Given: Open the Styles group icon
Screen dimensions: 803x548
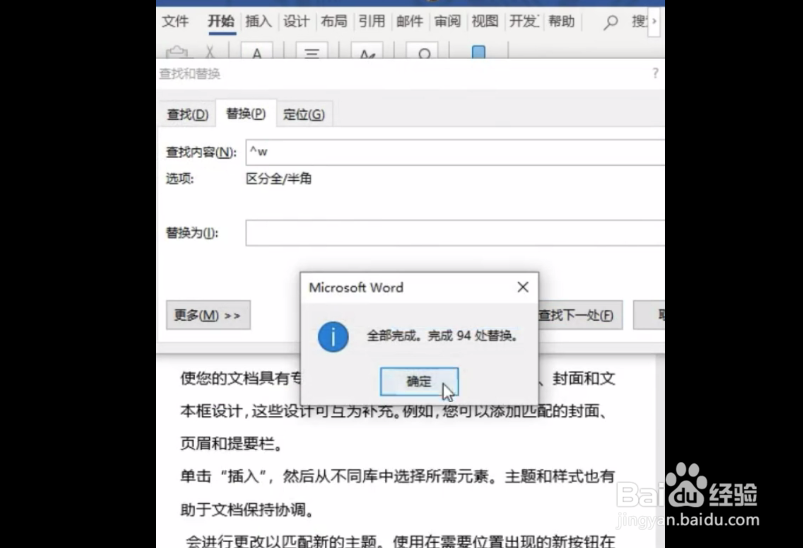Looking at the screenshot, I should pyautogui.click(x=367, y=51).
